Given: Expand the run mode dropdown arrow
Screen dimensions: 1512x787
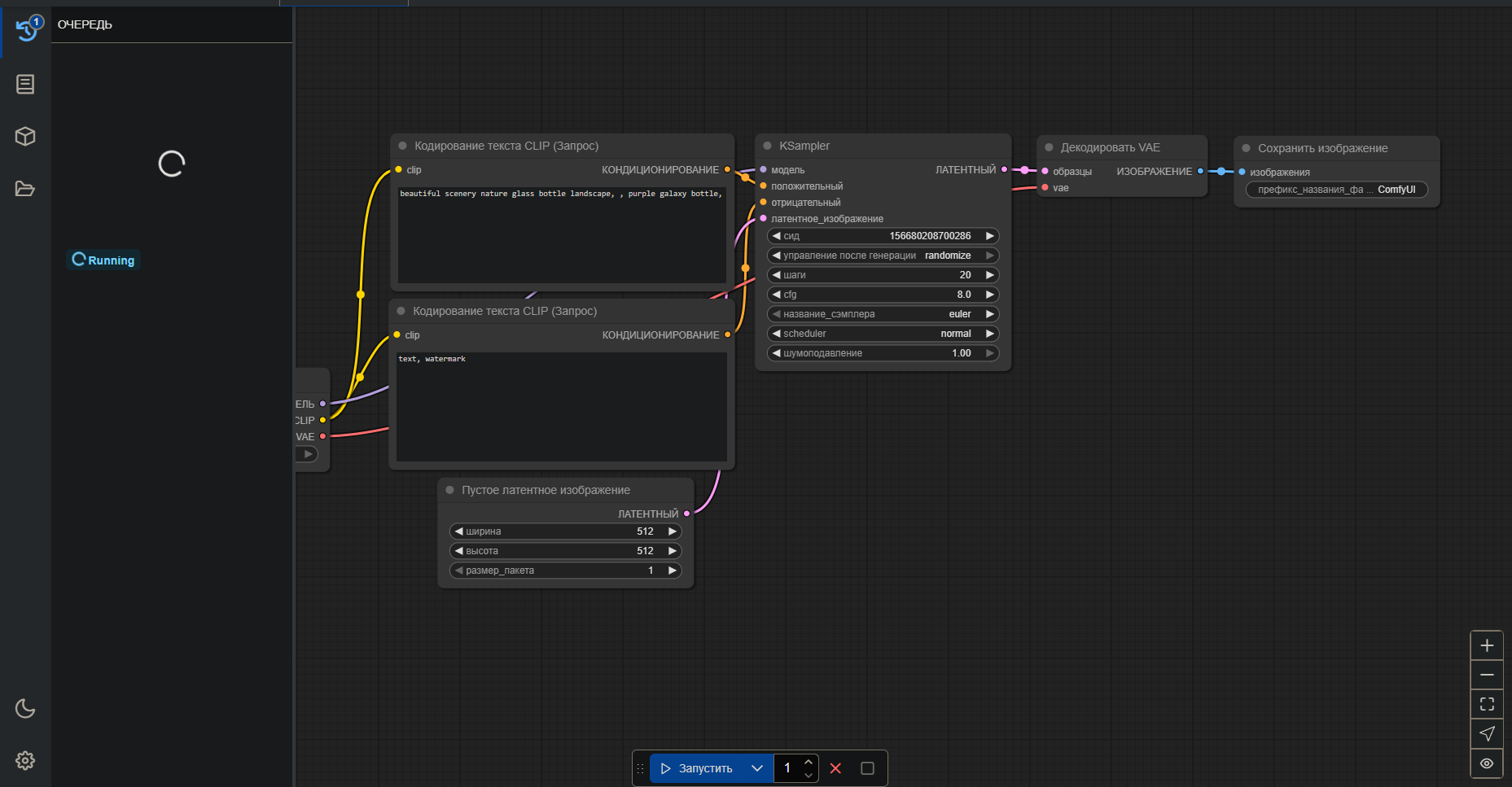Looking at the screenshot, I should click(757, 768).
